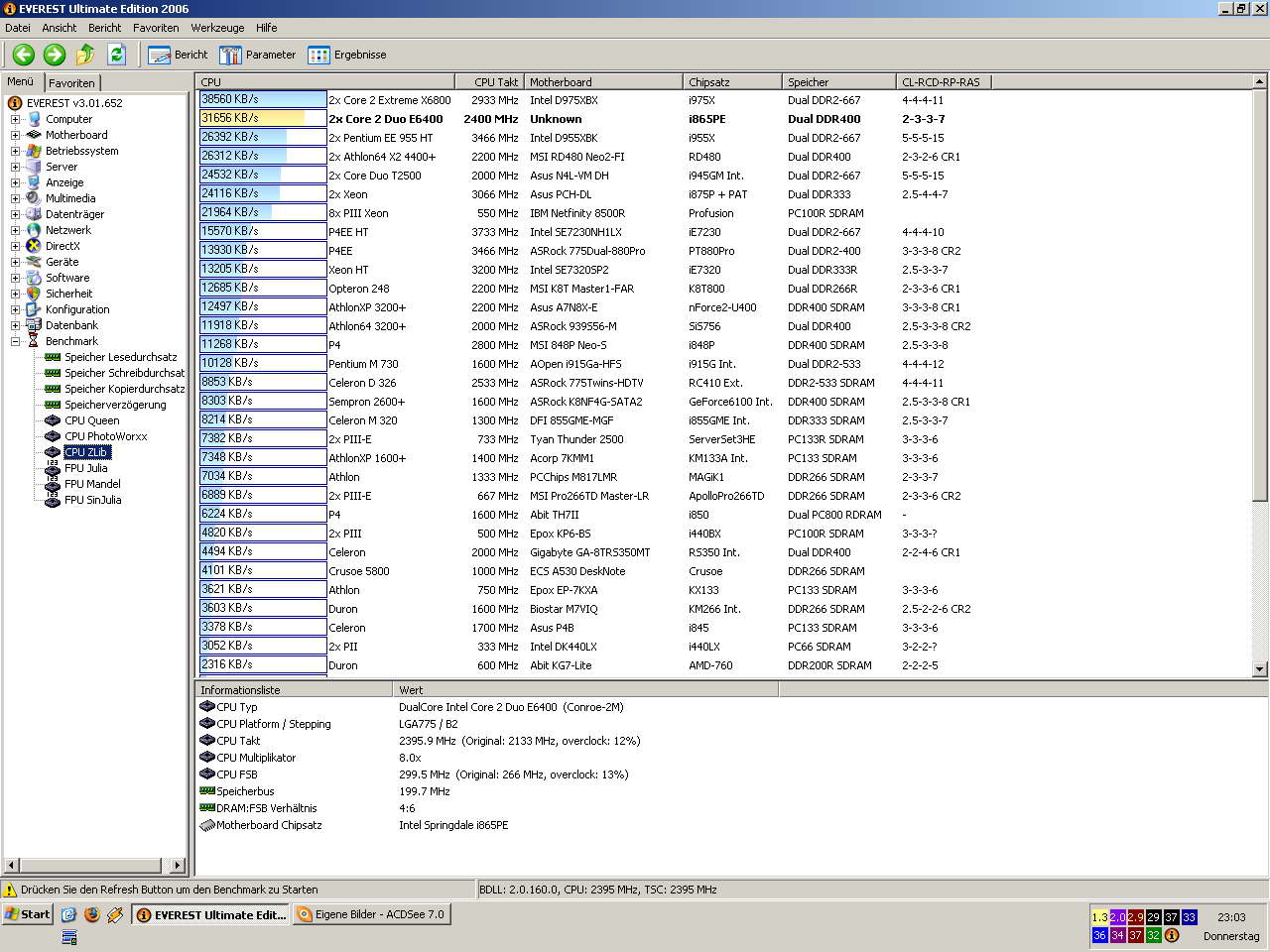Expand the Anzeige tree node
1270x952 pixels.
tap(16, 182)
